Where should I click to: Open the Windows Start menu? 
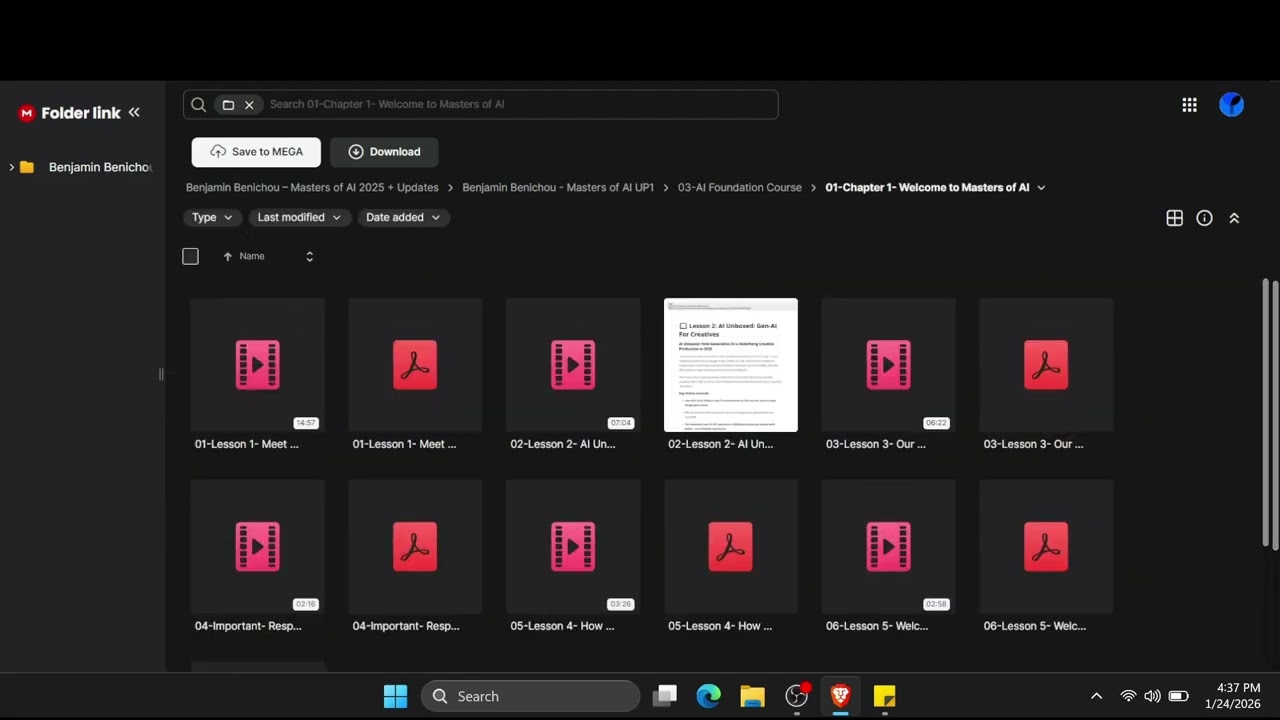(x=396, y=696)
